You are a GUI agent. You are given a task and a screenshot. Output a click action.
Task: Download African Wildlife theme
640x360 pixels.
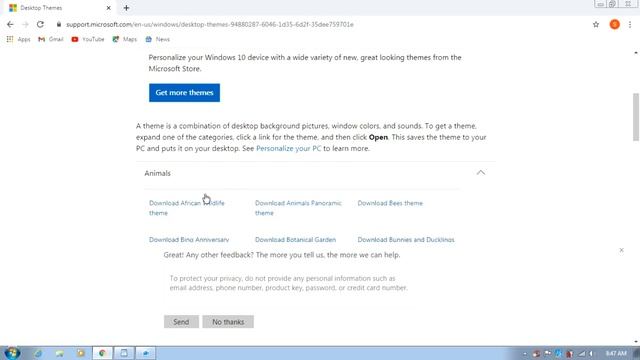point(187,208)
